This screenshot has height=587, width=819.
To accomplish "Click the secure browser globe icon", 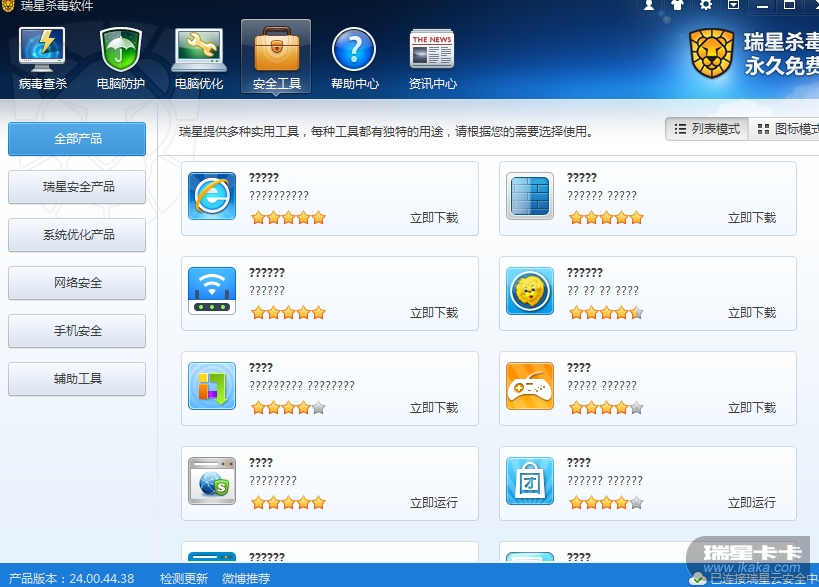I will tap(212, 482).
